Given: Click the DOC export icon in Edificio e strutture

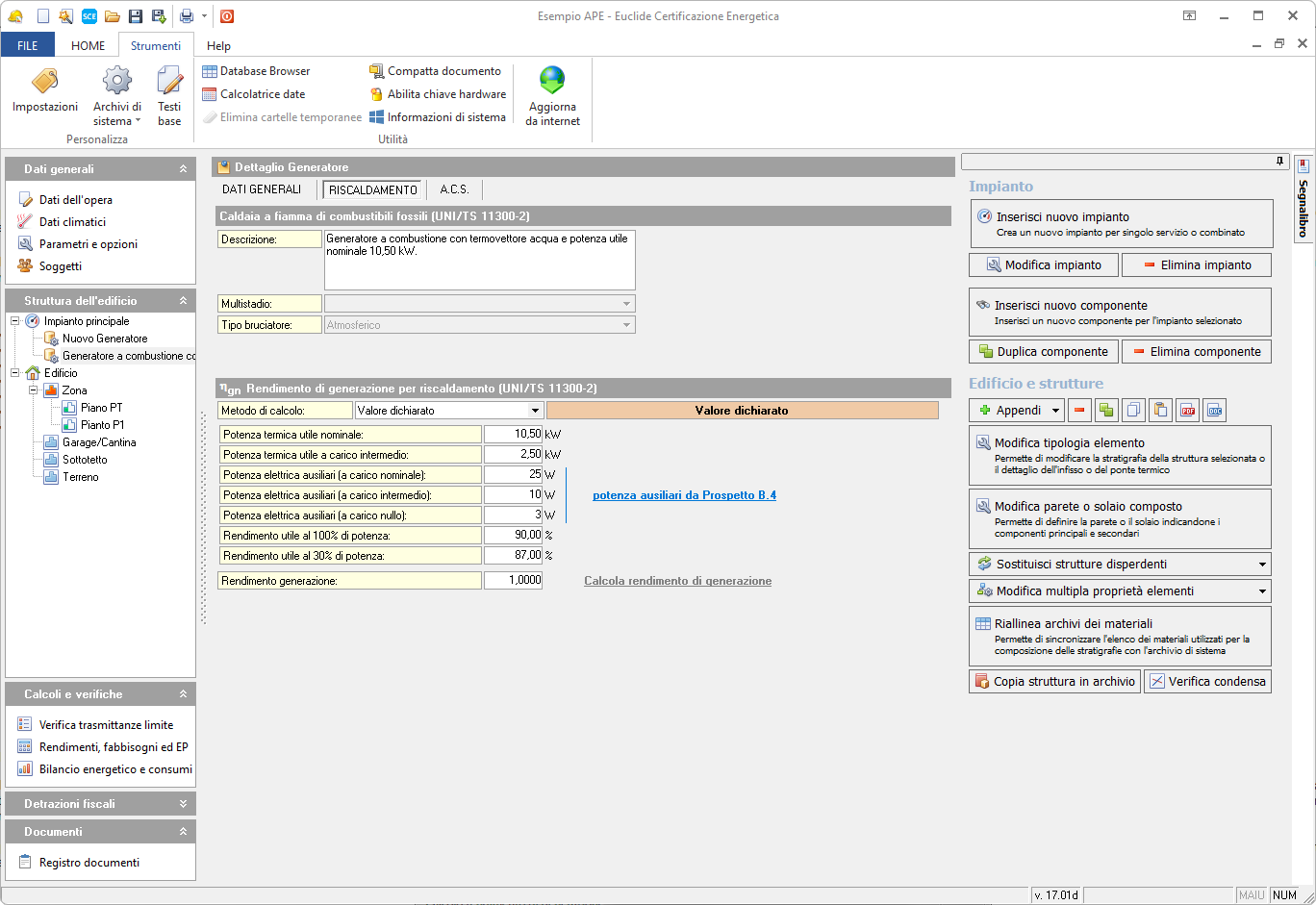Looking at the screenshot, I should [x=1214, y=411].
